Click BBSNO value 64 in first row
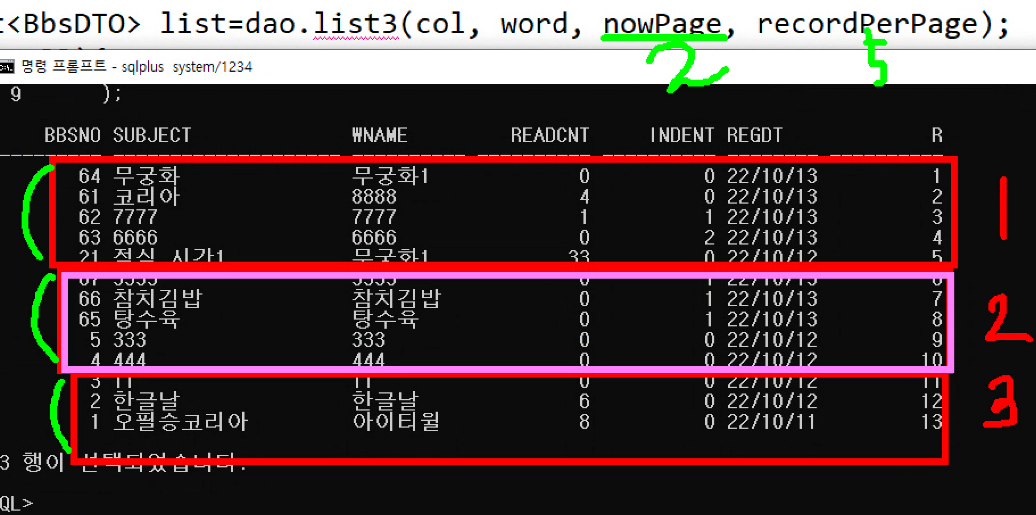 point(89,176)
